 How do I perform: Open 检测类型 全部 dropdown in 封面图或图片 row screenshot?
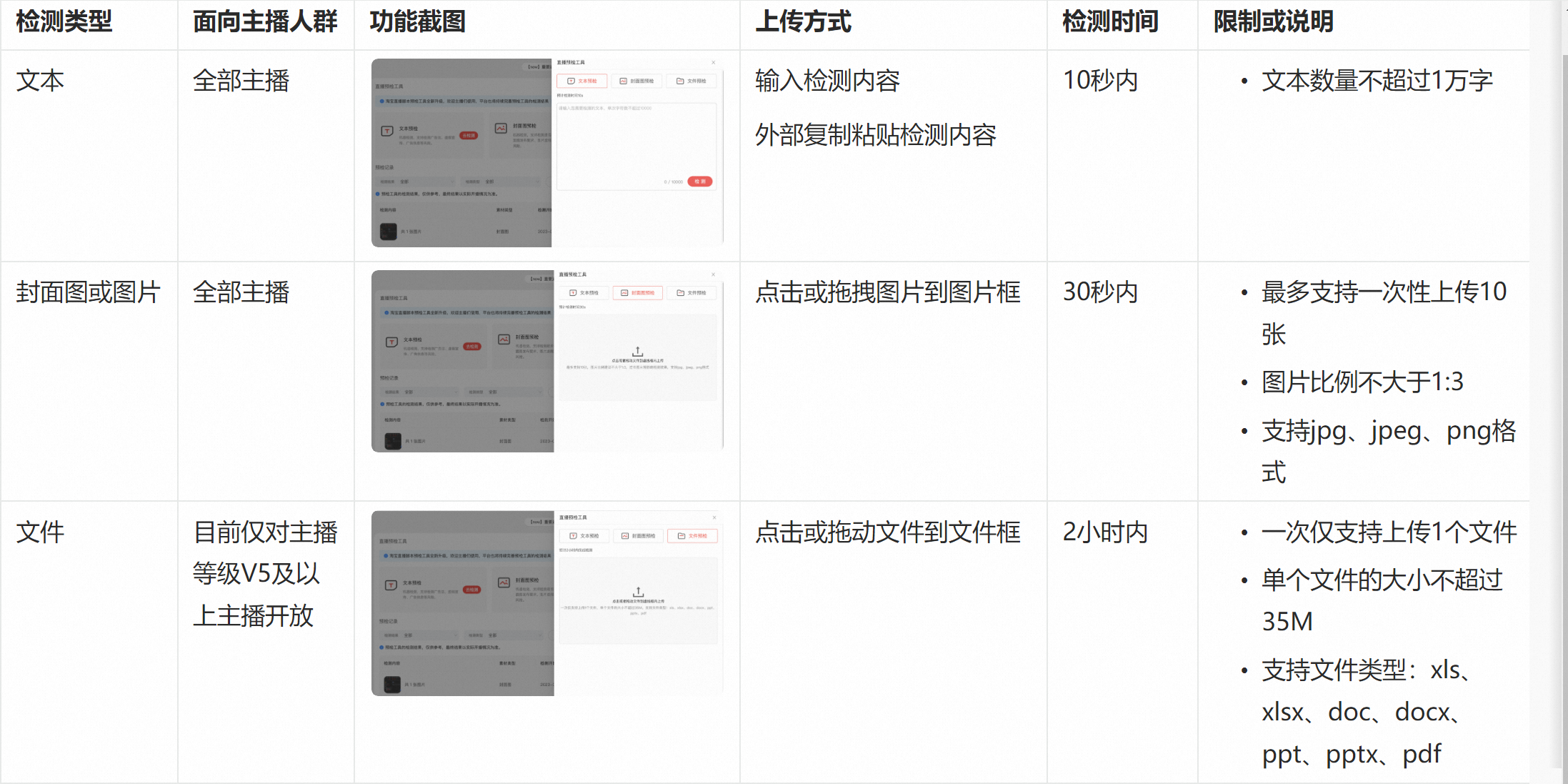[x=504, y=392]
